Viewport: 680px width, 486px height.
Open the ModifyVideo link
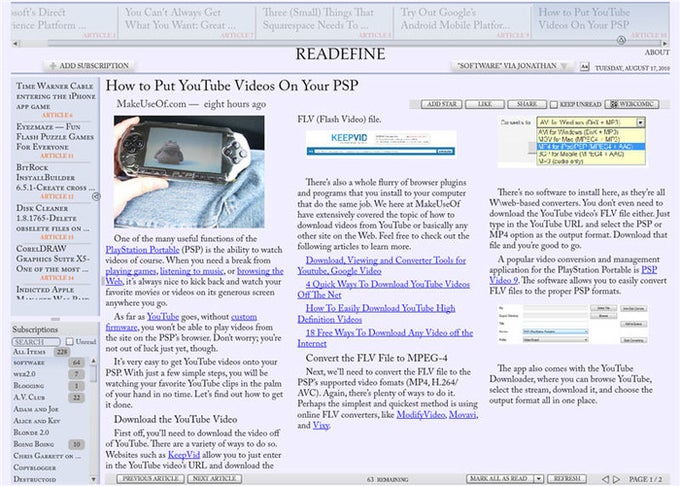pos(421,415)
